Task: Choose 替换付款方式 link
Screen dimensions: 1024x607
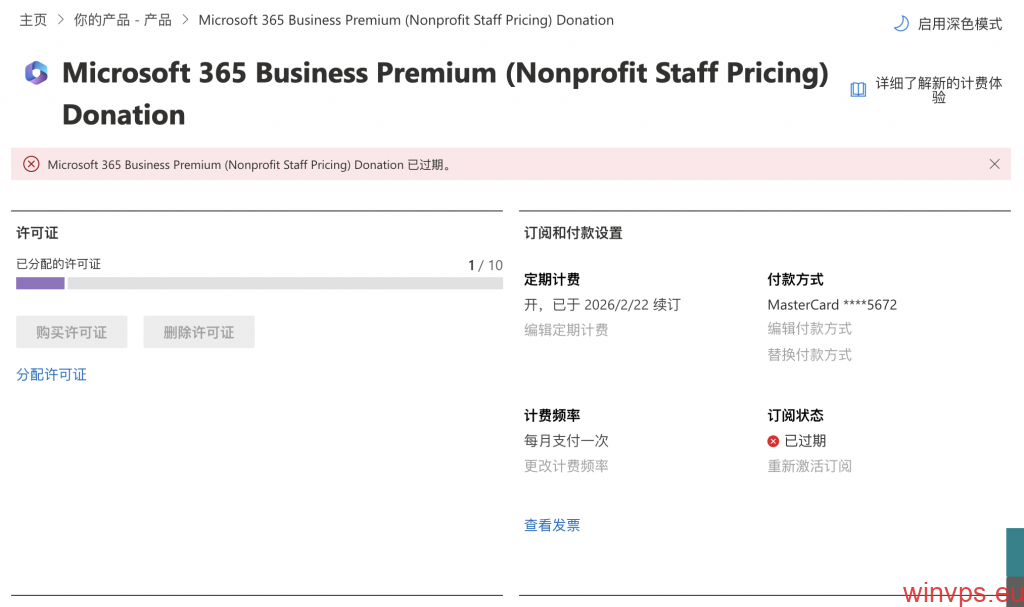Action: click(x=809, y=355)
